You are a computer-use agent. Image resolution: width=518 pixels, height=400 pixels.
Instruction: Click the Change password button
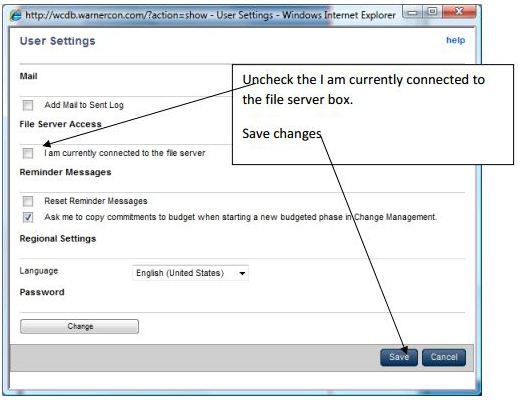click(x=79, y=326)
